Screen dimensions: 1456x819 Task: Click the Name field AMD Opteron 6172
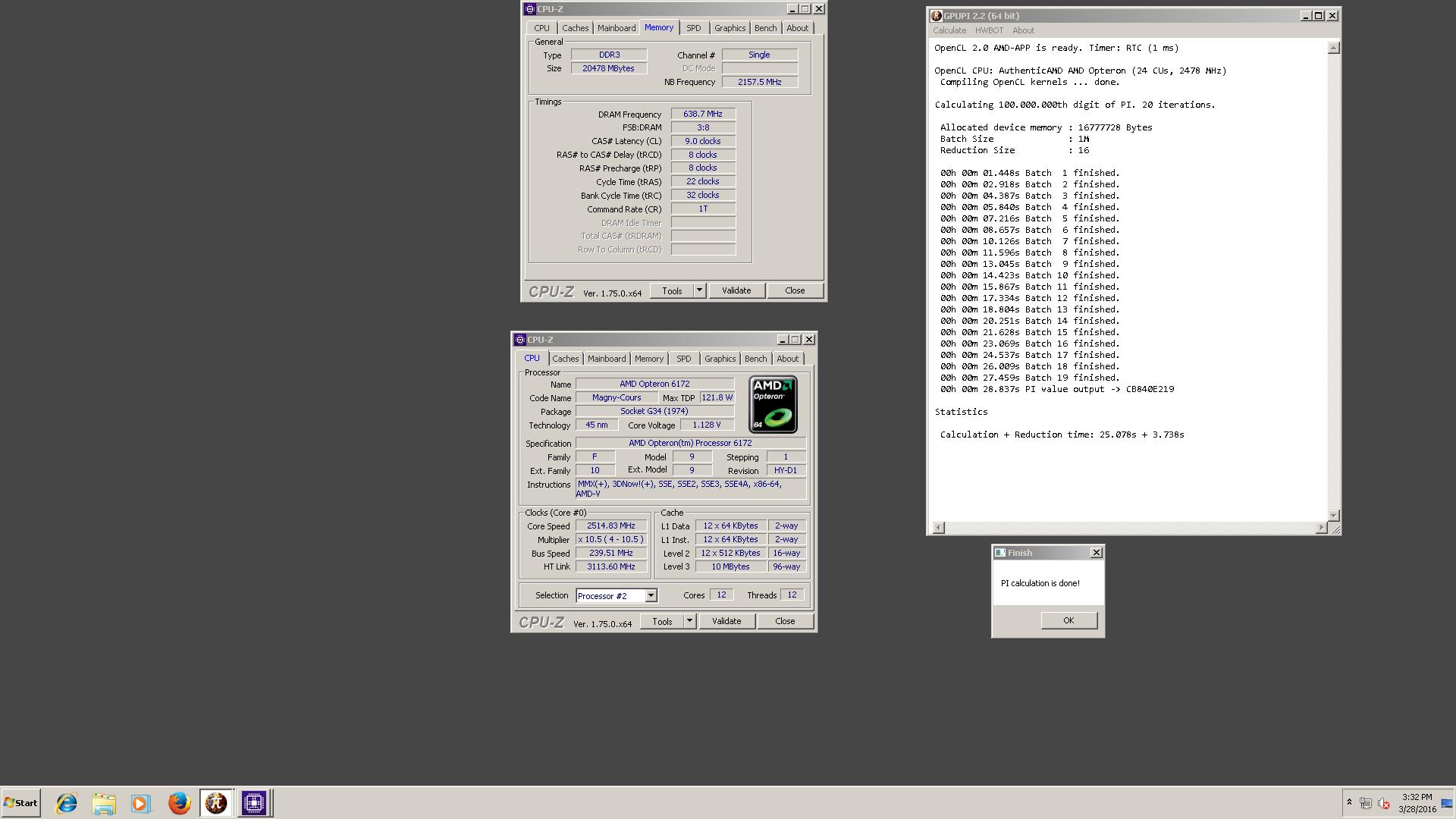click(654, 384)
